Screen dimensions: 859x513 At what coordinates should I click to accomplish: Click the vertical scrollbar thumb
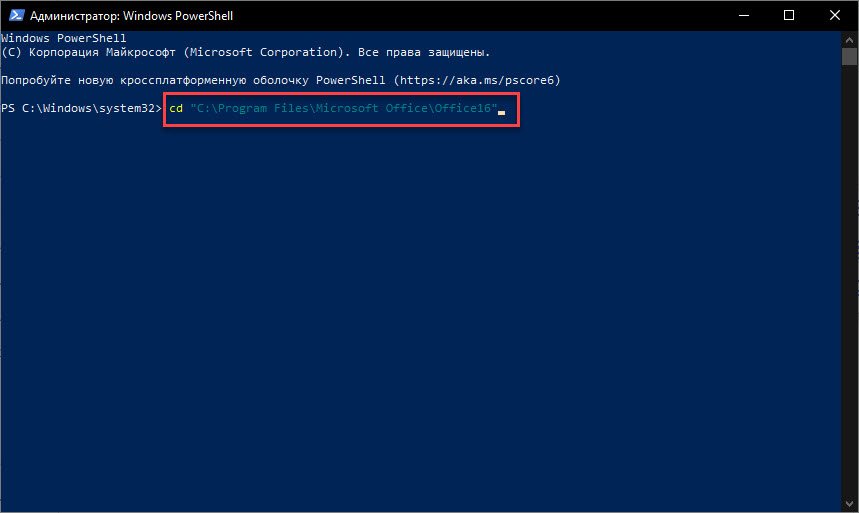coord(849,56)
